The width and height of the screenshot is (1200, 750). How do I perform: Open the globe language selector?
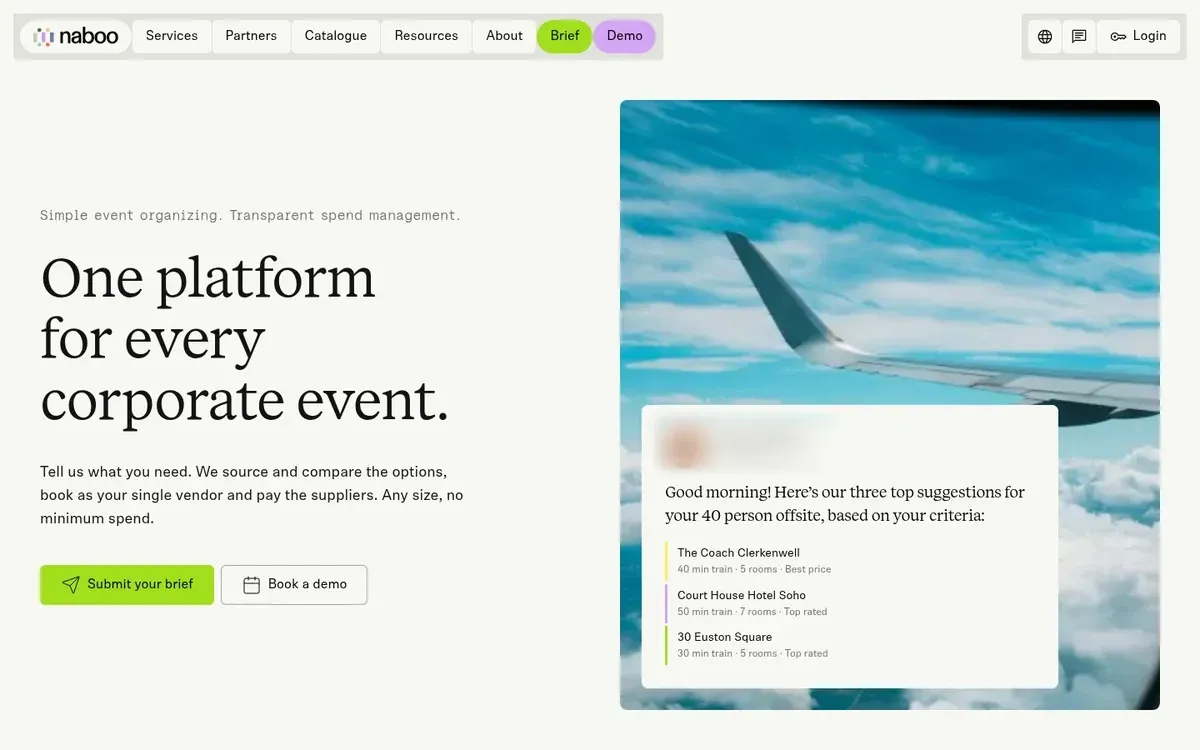pyautogui.click(x=1045, y=36)
